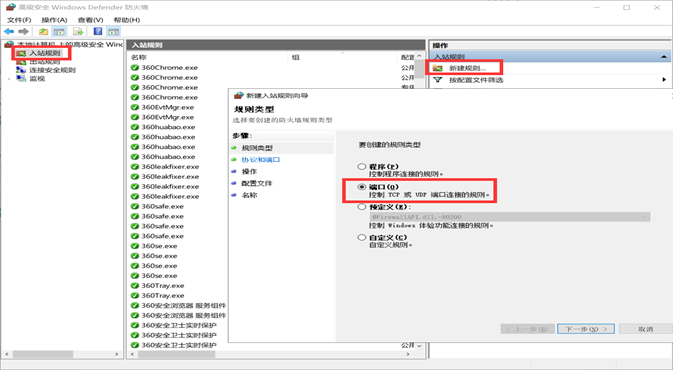This screenshot has width=673, height=370.
Task: Click 按配置文件筛选 action label
Action: pos(476,80)
